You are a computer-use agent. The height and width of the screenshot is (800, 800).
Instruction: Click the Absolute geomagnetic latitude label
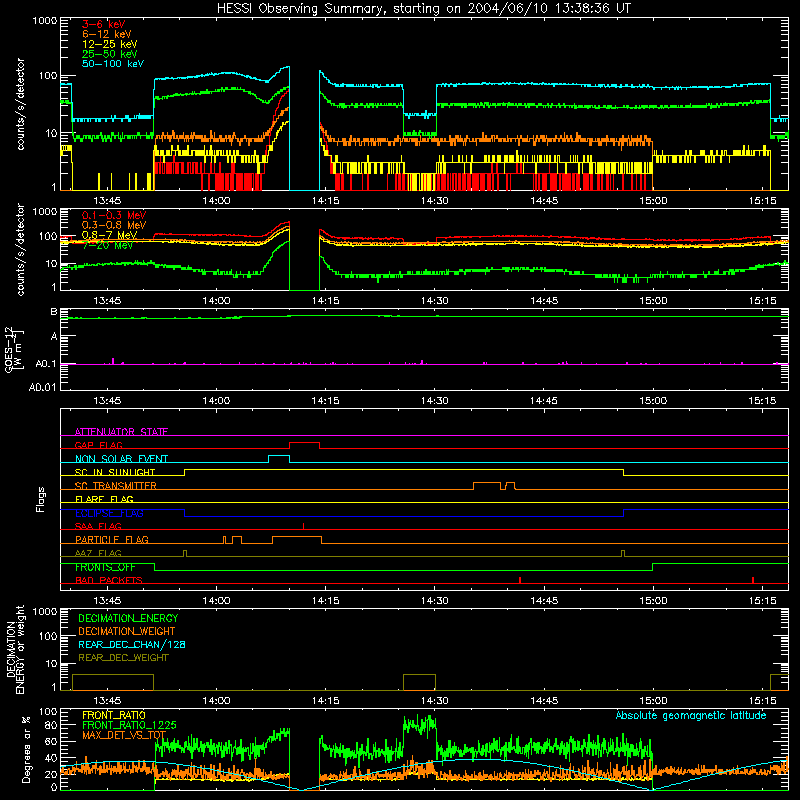[x=691, y=715]
